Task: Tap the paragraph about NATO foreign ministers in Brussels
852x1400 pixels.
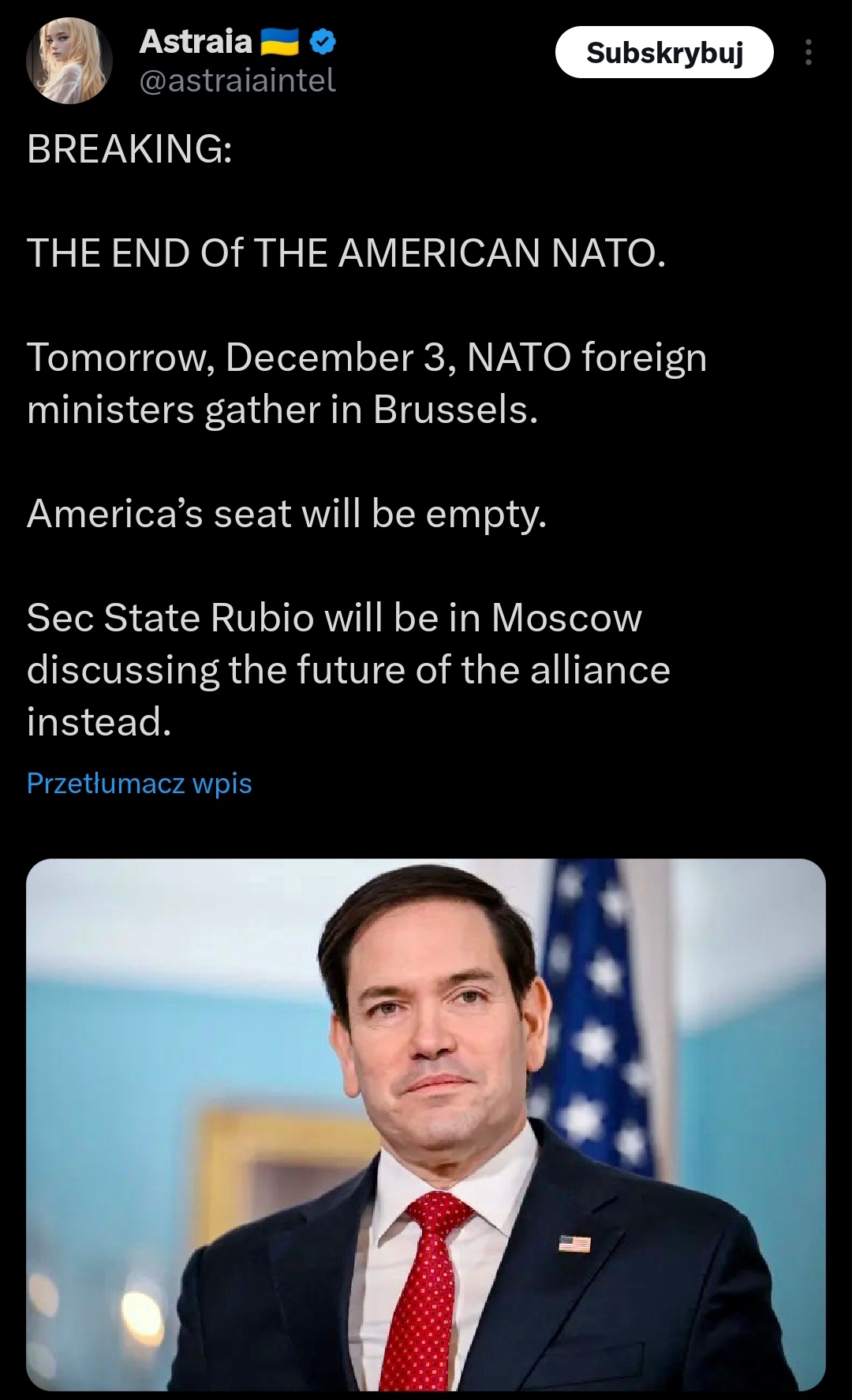Action: (x=366, y=384)
